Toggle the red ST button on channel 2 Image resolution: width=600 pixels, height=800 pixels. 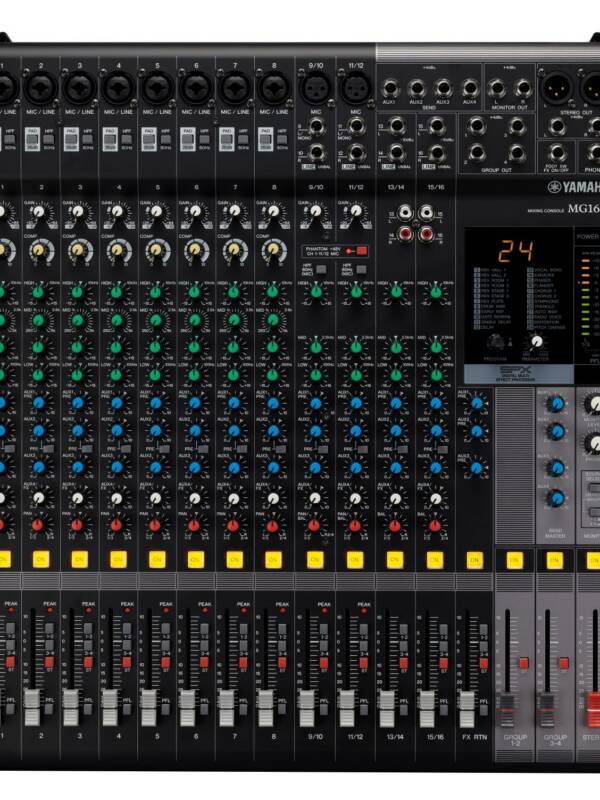[49, 662]
